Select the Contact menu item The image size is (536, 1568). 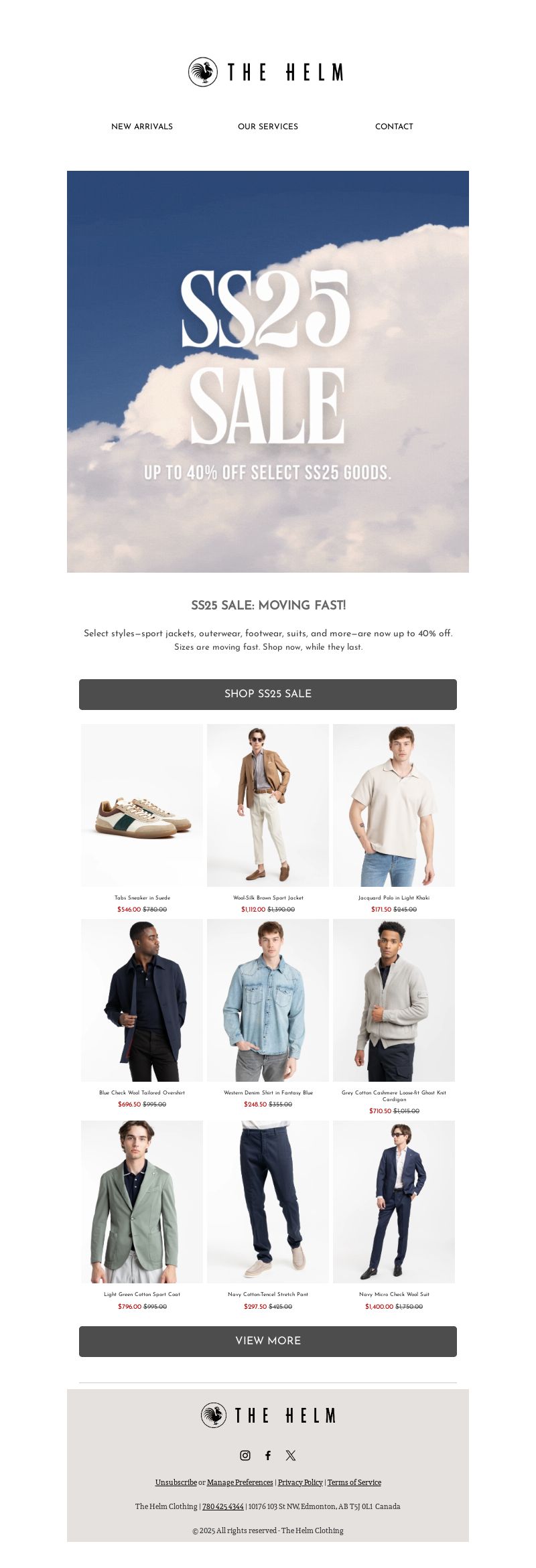[394, 127]
